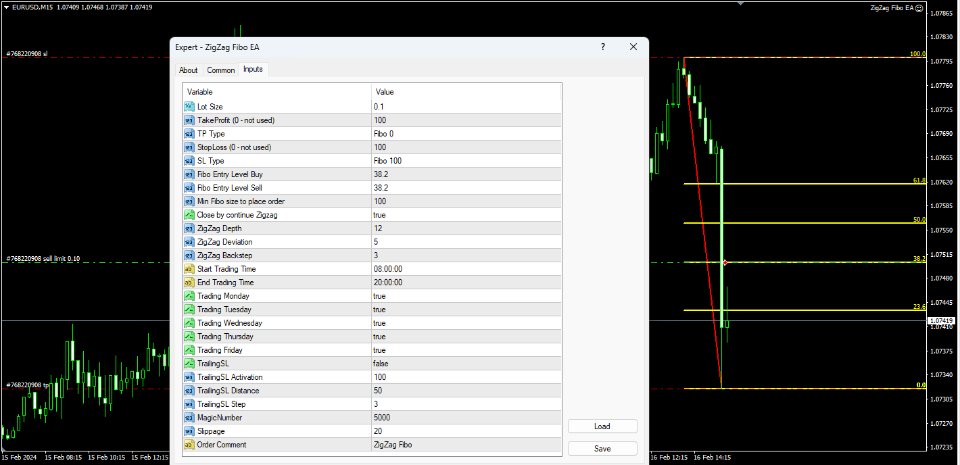Click the TakeProfit row type icon
The height and width of the screenshot is (465, 960).
pos(189,120)
